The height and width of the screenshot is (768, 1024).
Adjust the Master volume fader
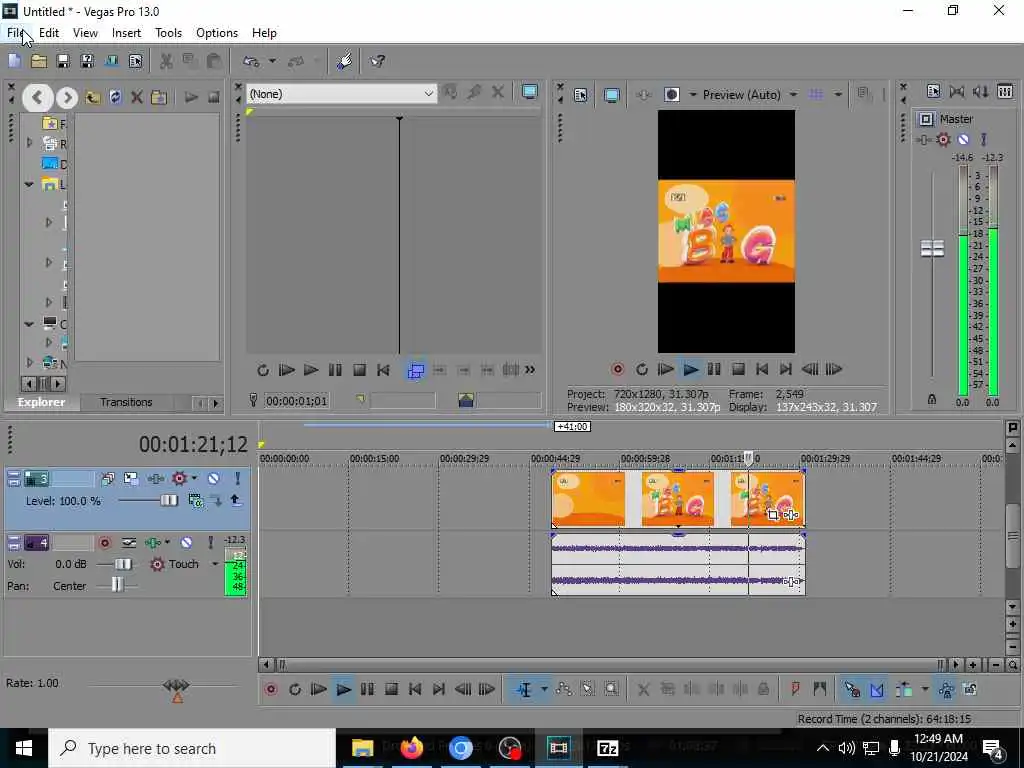point(932,248)
